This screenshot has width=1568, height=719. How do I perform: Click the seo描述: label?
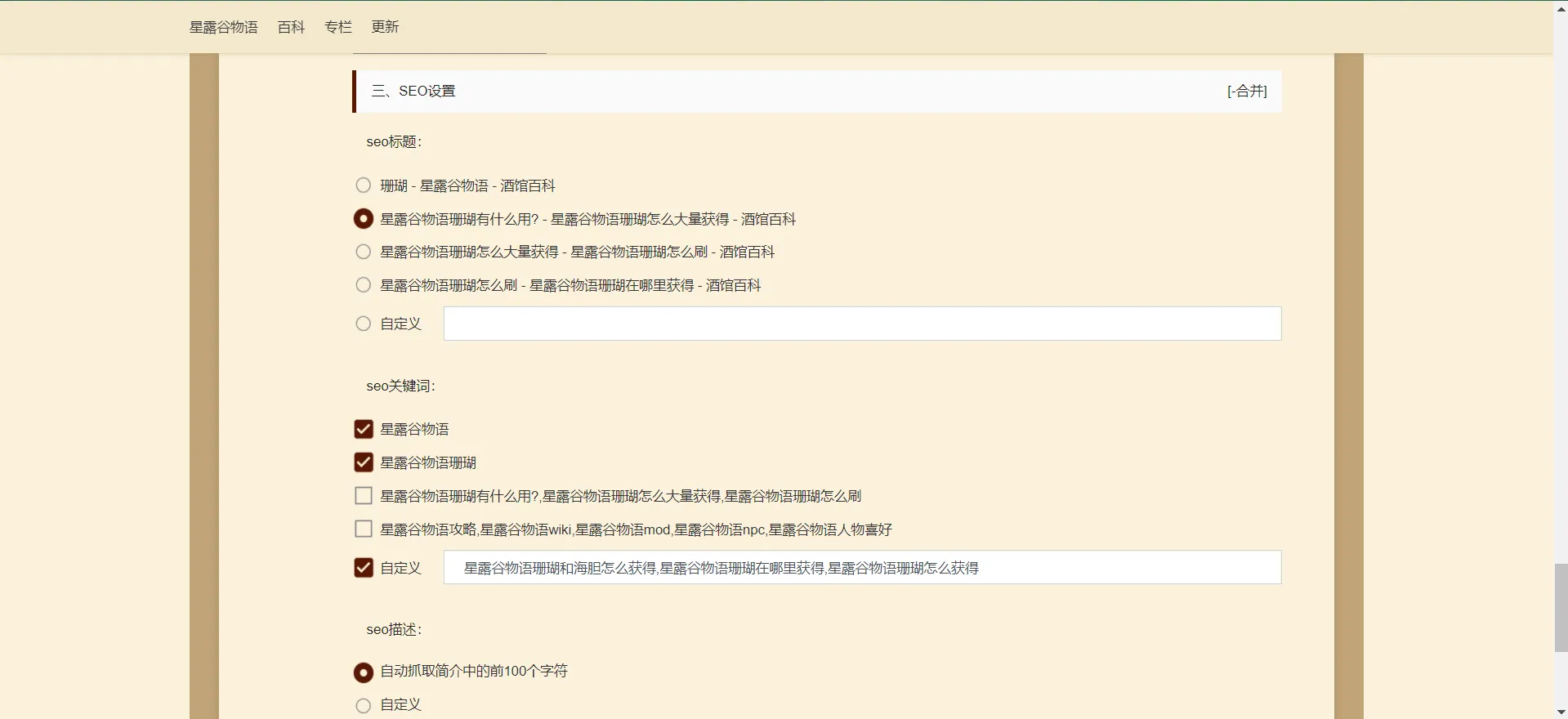(394, 630)
